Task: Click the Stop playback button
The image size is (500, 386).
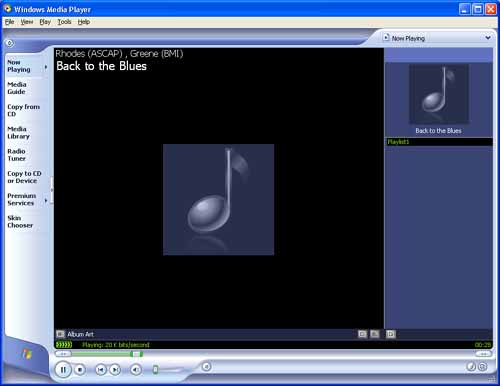Action: [80, 369]
